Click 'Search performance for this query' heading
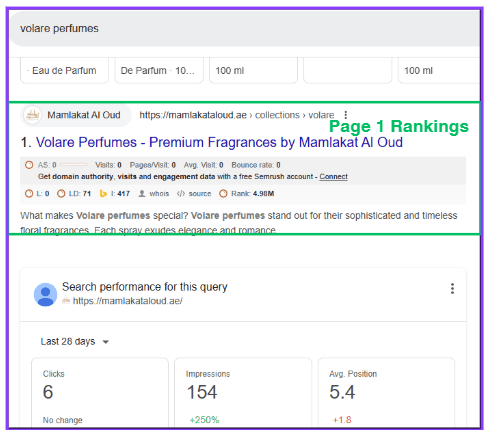The width and height of the screenshot is (492, 430). click(x=145, y=287)
